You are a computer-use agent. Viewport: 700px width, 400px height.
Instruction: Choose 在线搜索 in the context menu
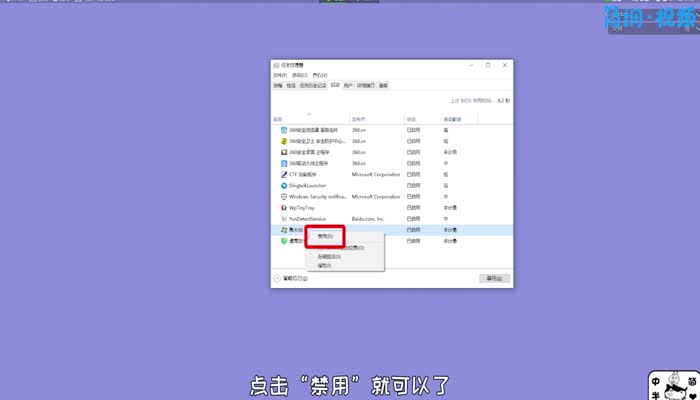pos(329,257)
